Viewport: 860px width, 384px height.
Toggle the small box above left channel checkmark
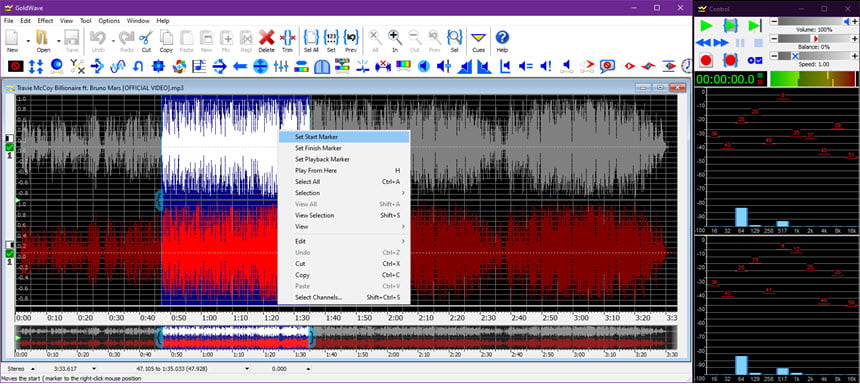coord(9,138)
